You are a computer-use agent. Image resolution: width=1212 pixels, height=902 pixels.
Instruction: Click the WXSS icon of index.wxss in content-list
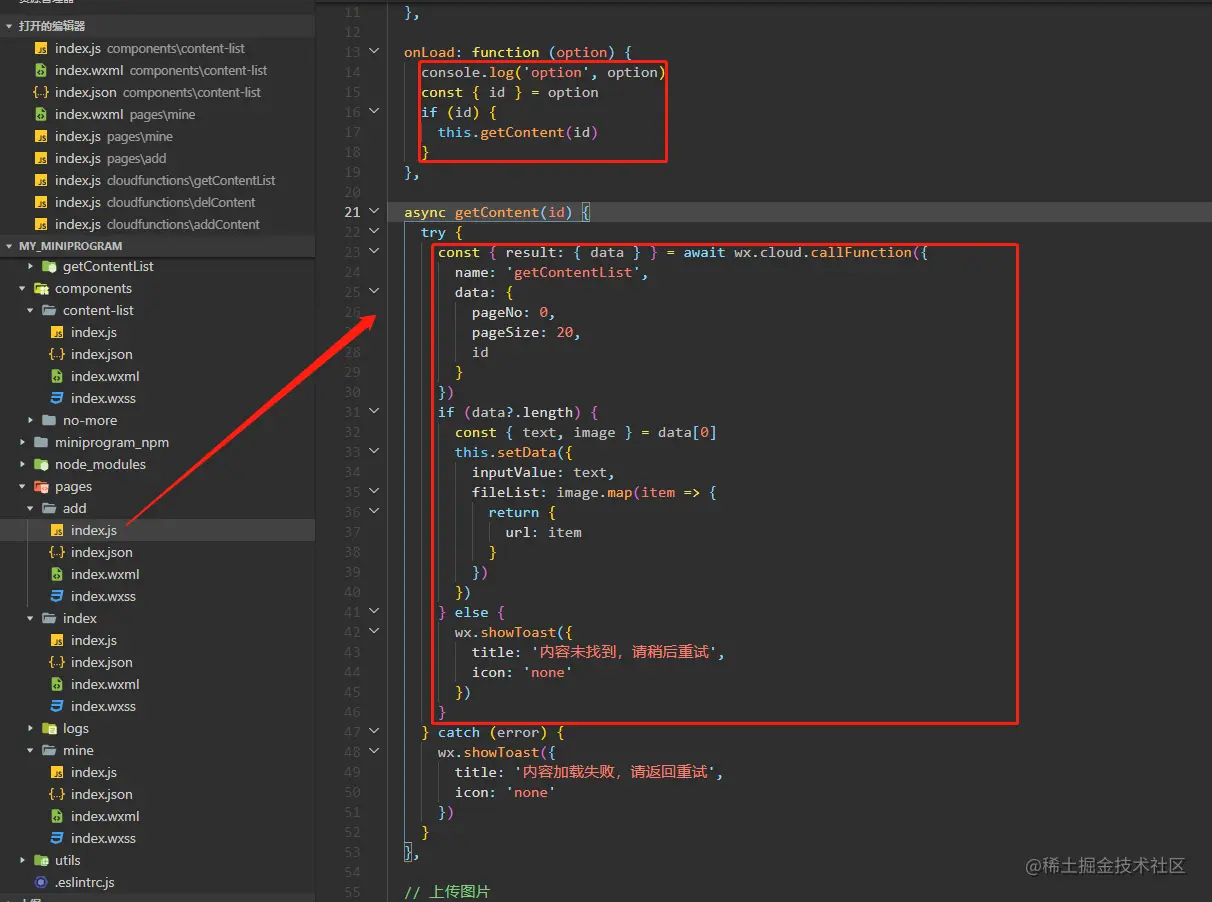(x=57, y=398)
